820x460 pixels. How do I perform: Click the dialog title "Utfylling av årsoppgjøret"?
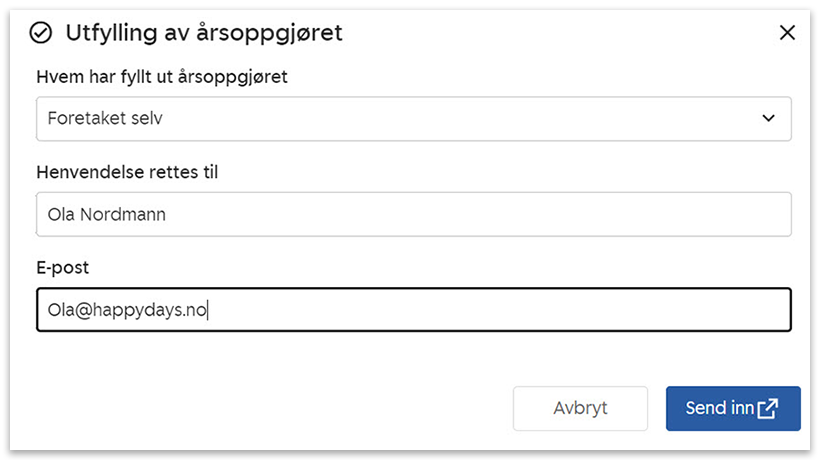point(204,33)
